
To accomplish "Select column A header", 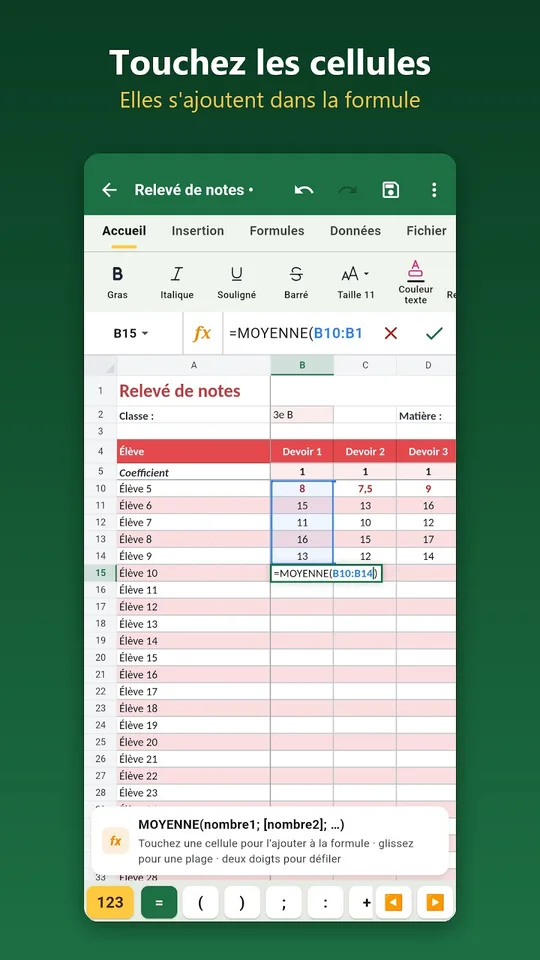I will pos(193,366).
